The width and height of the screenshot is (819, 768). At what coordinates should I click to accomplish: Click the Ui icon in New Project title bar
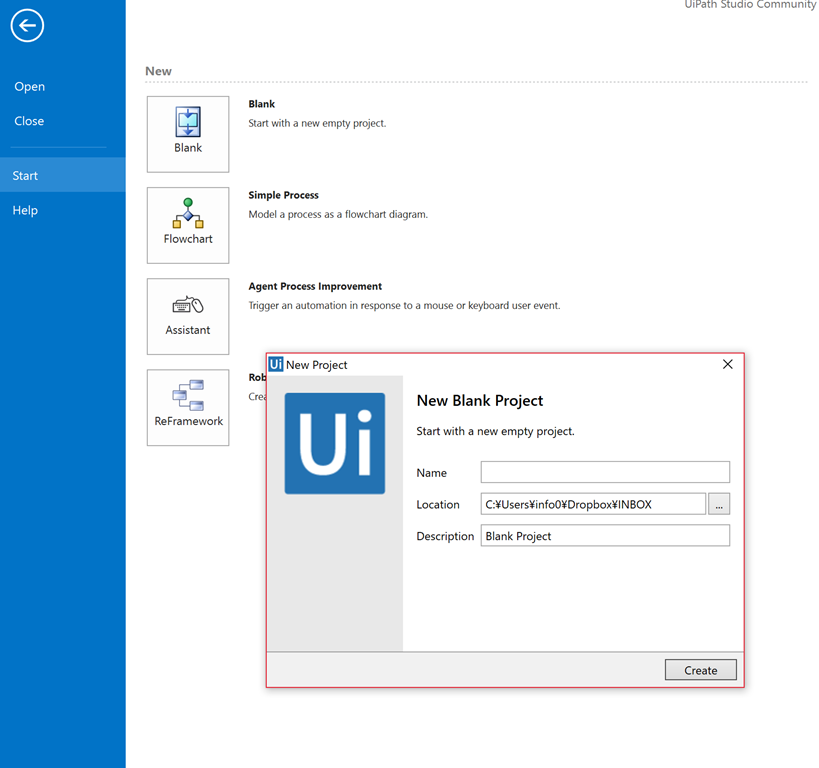[x=276, y=364]
